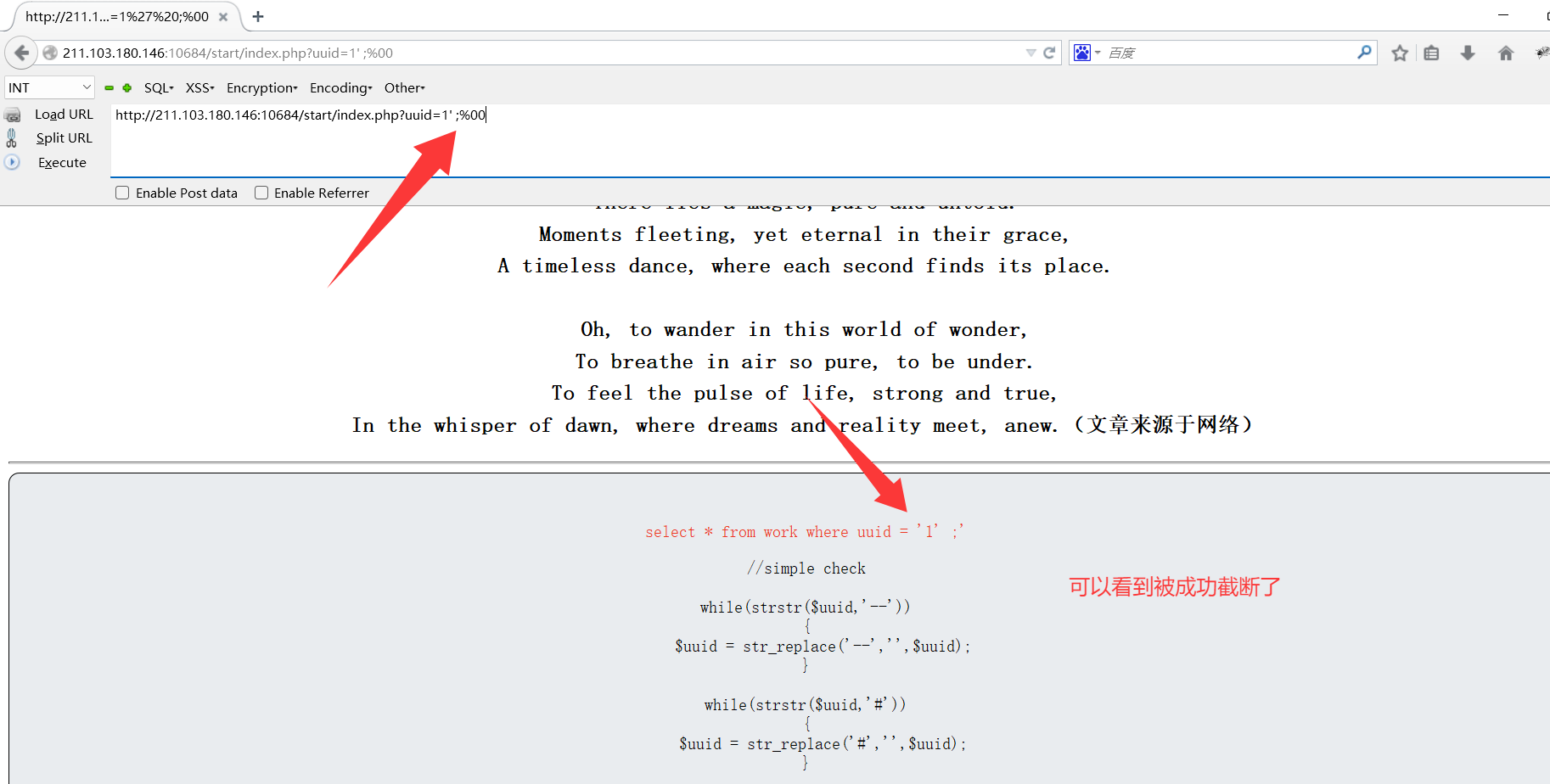Click the Load URL icon
Image resolution: width=1550 pixels, height=784 pixels.
tap(13, 115)
